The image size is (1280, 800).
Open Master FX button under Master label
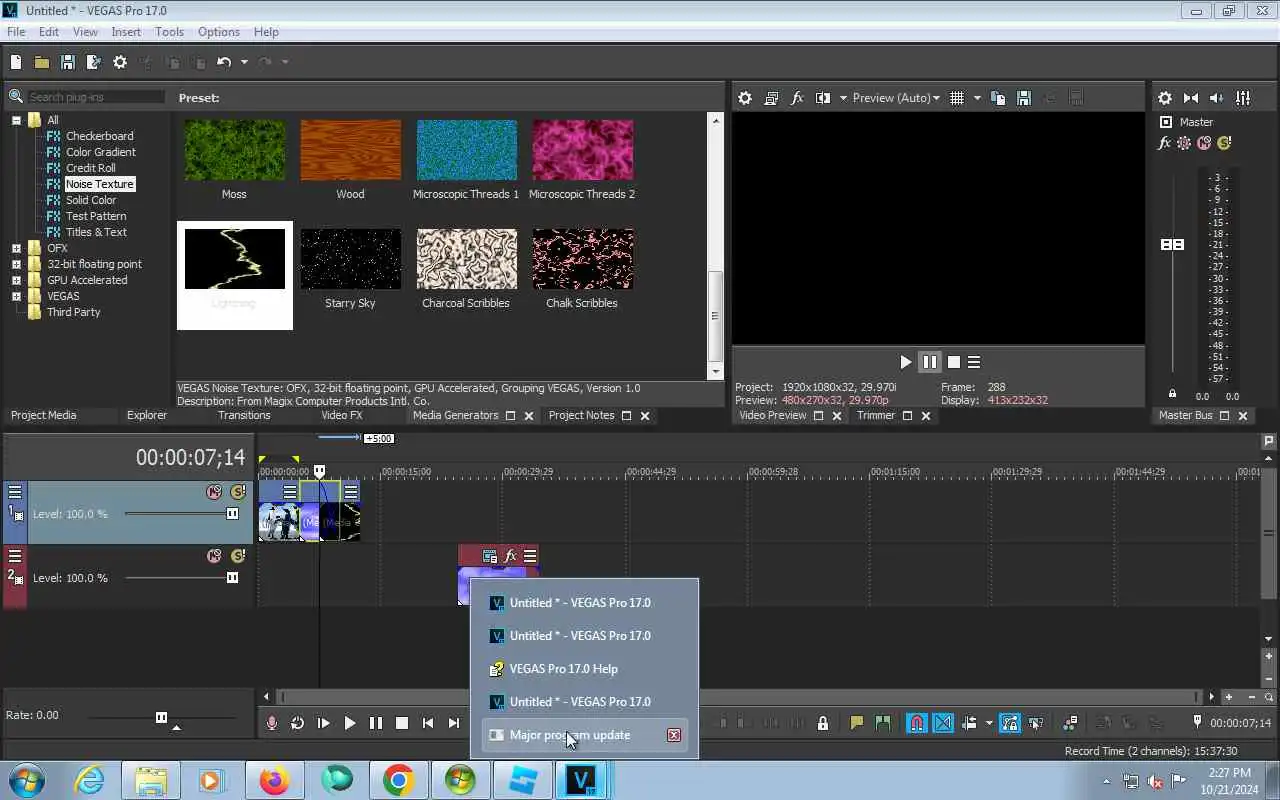[x=1165, y=143]
